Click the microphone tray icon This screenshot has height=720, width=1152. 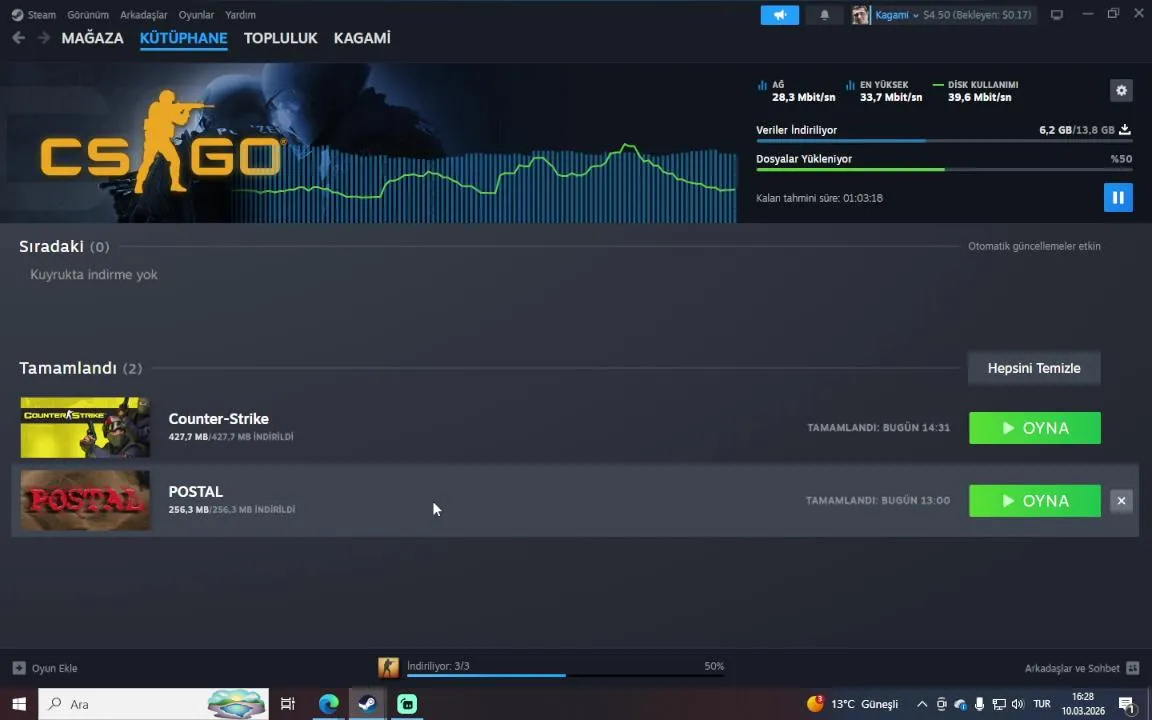tap(979, 704)
